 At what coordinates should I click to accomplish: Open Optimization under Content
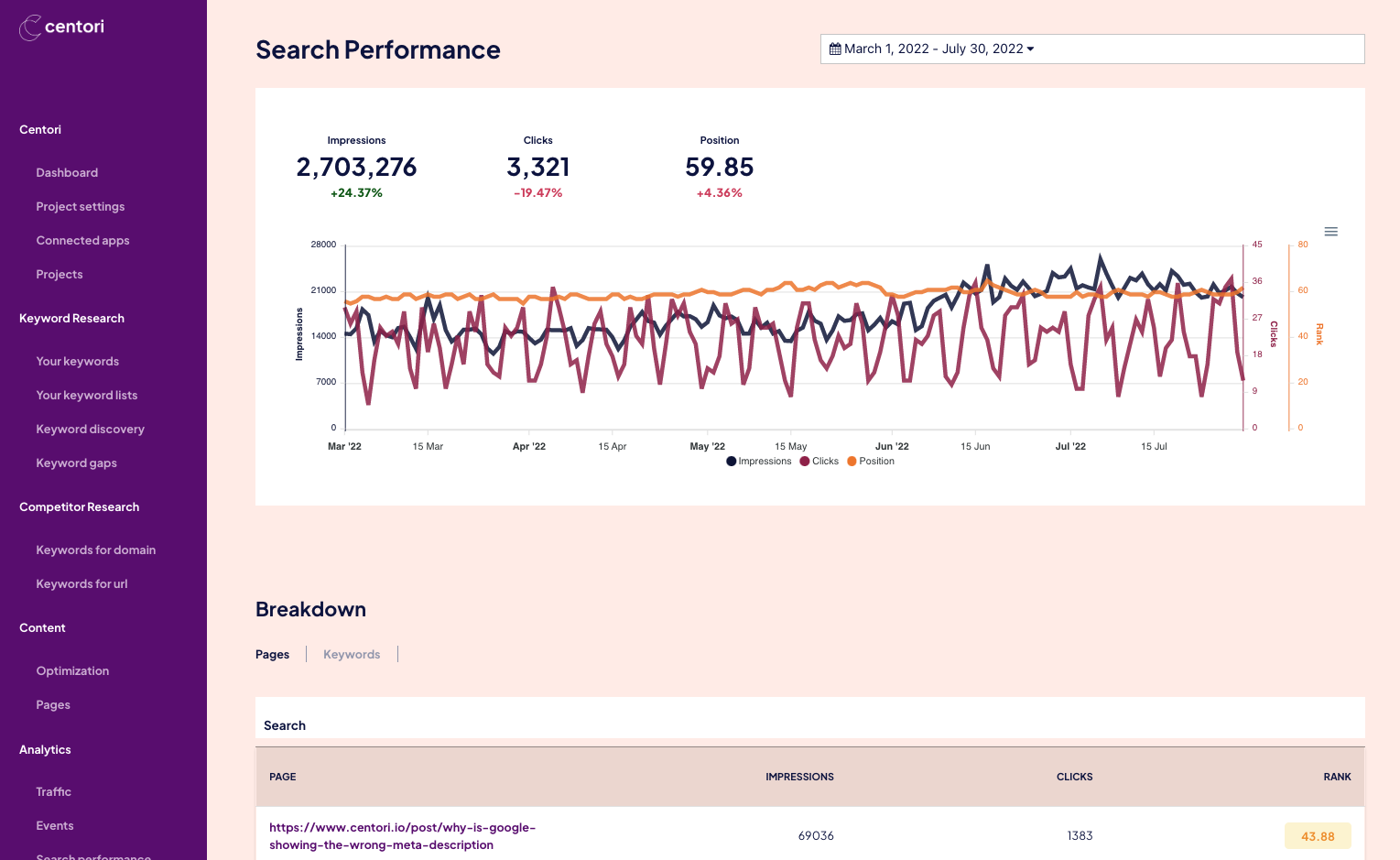72,670
